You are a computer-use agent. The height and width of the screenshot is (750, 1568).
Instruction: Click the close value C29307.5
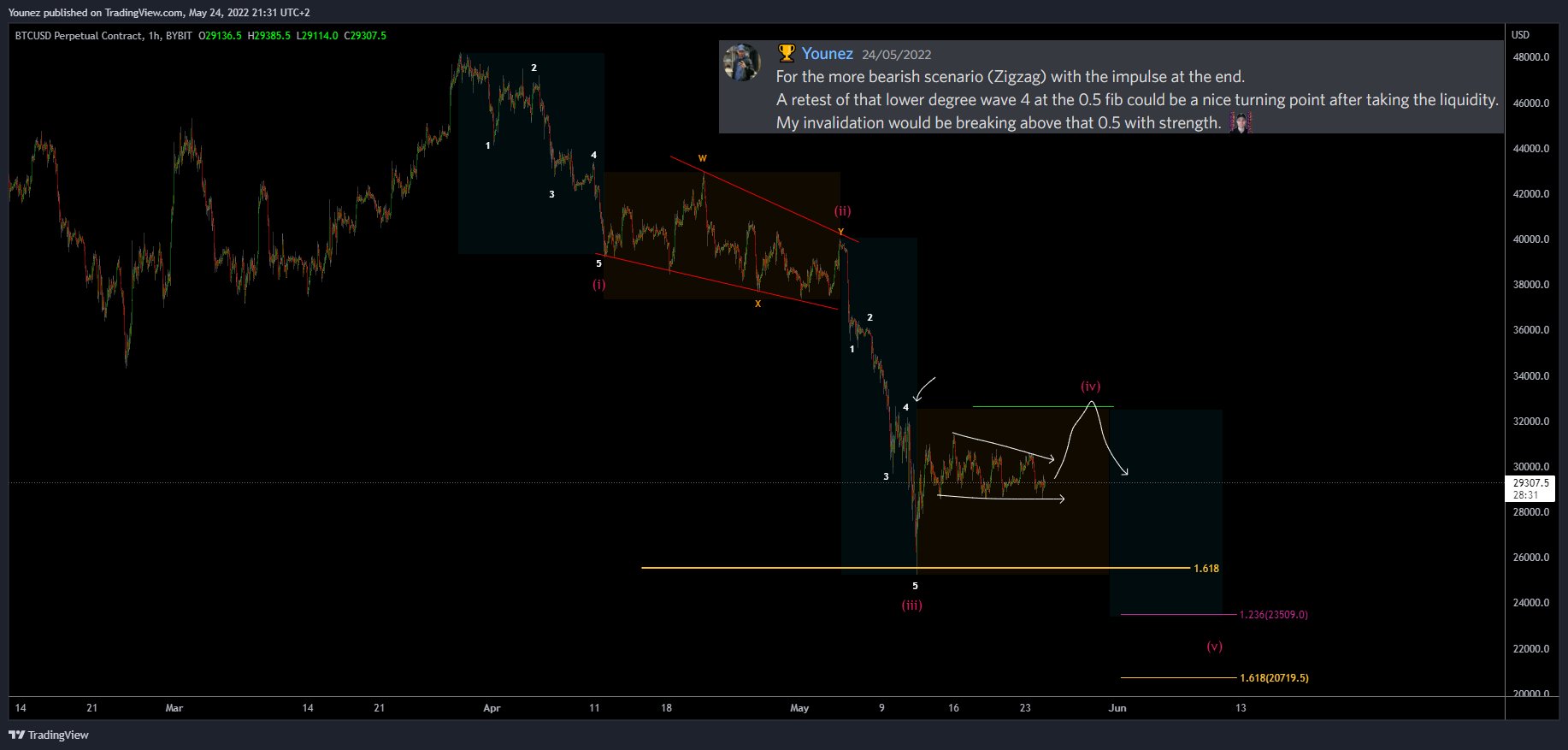[x=365, y=35]
